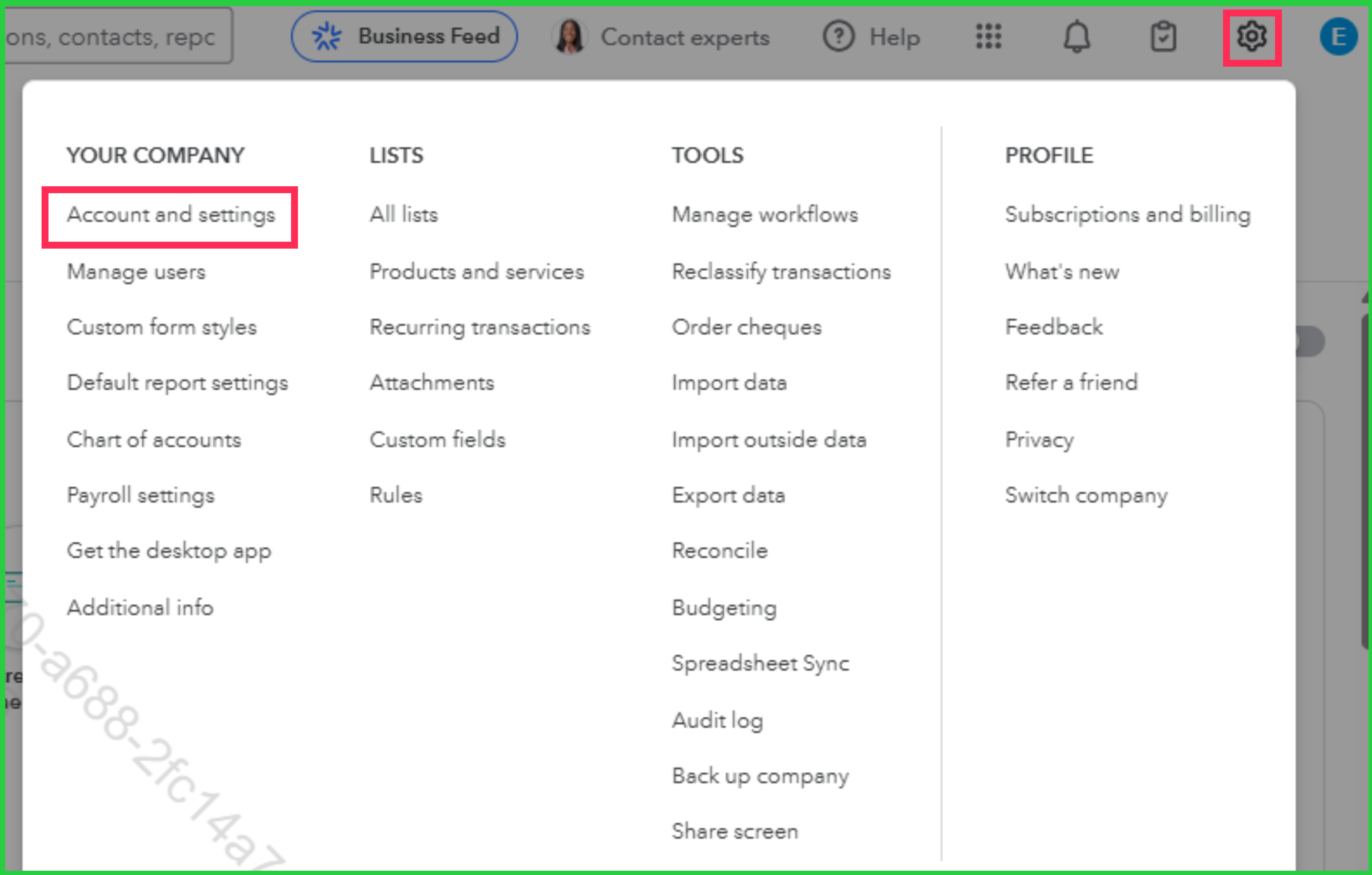Open the Audit log
The height and width of the screenshot is (875, 1372).
[x=717, y=720]
